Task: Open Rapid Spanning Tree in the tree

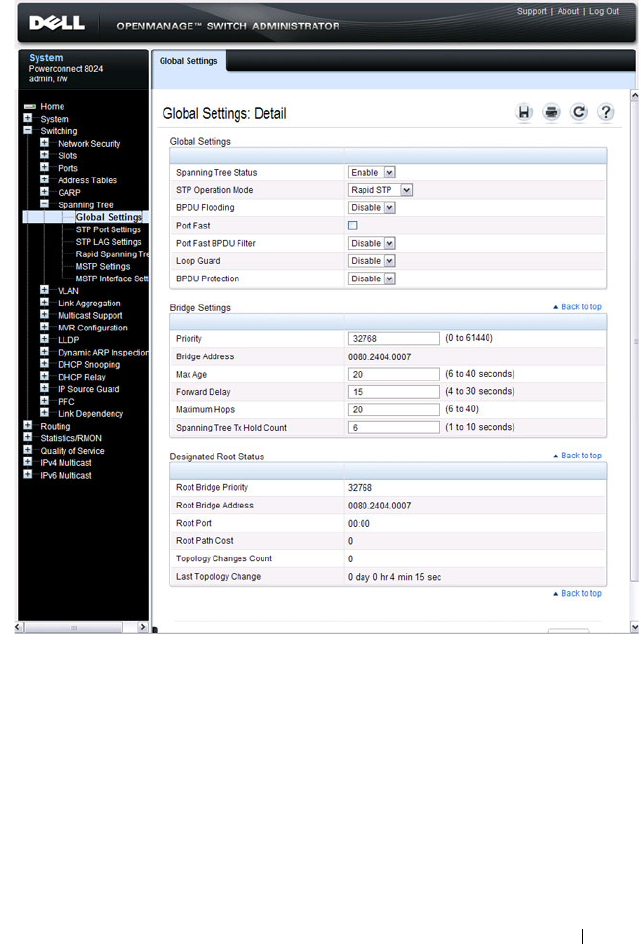Action: [112, 254]
